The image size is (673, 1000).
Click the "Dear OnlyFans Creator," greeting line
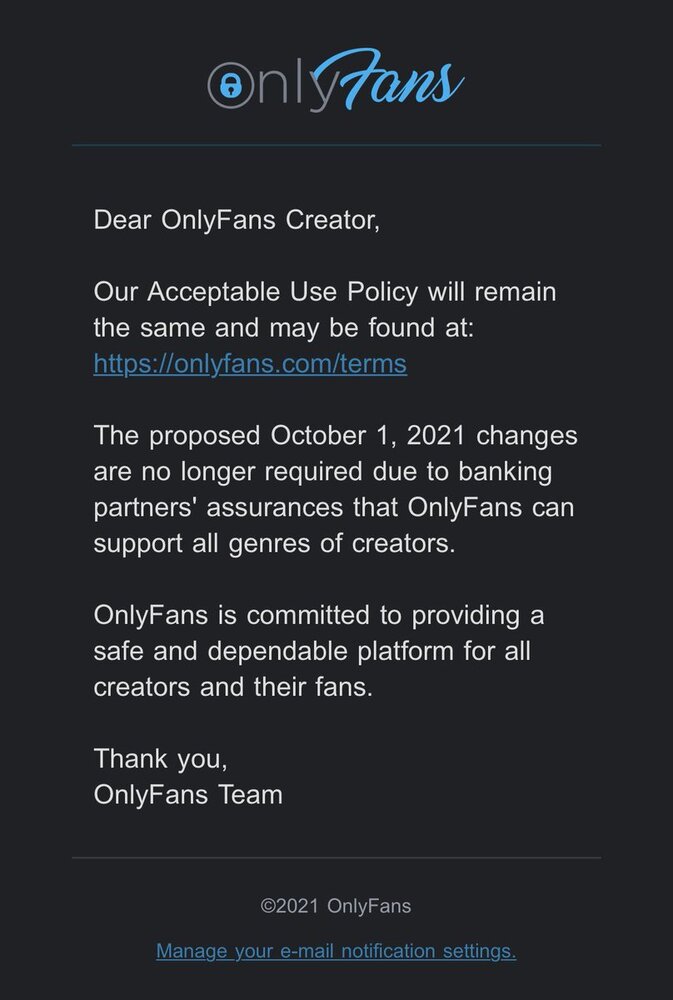tap(237, 220)
